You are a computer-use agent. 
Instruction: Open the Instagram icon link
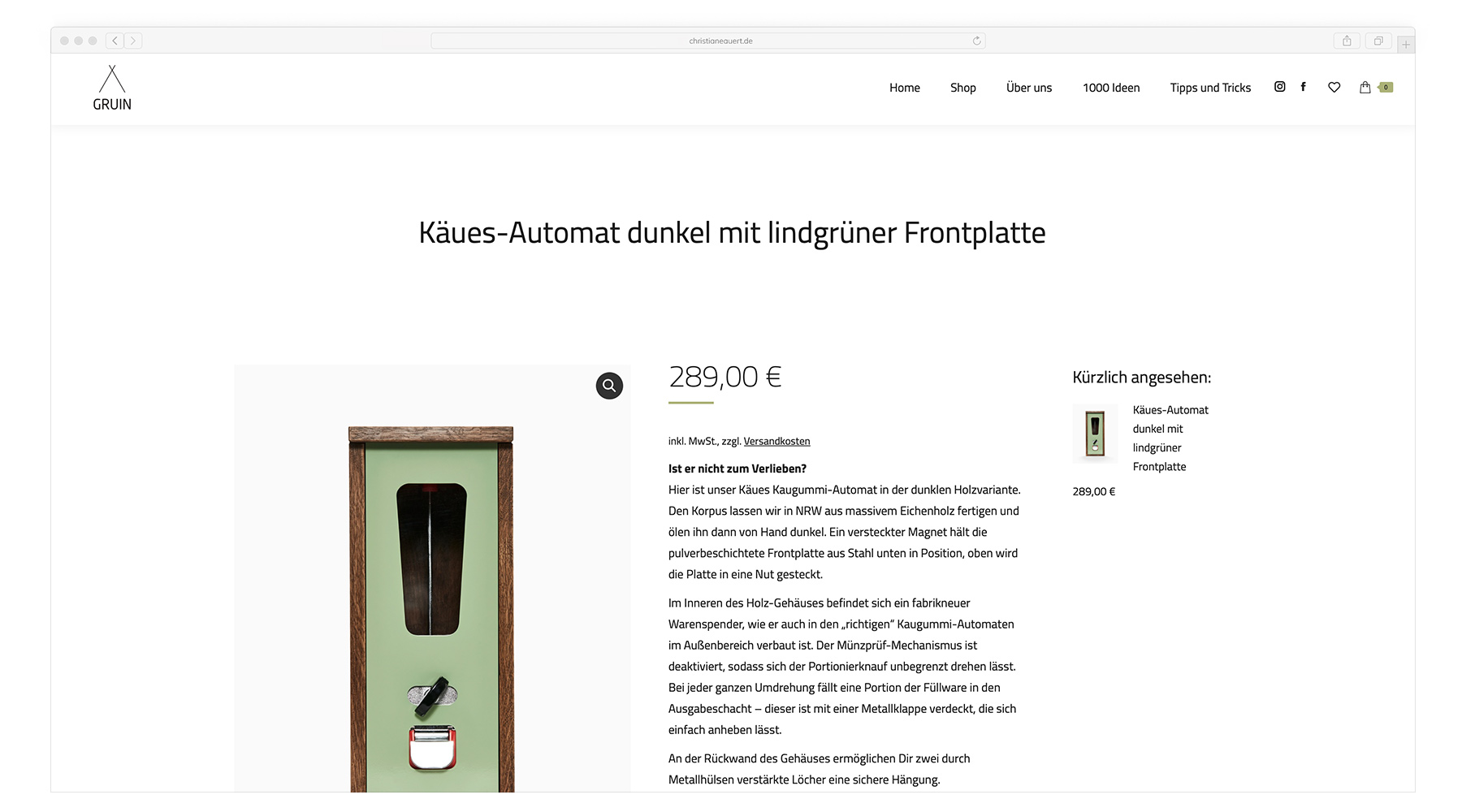coord(1279,87)
